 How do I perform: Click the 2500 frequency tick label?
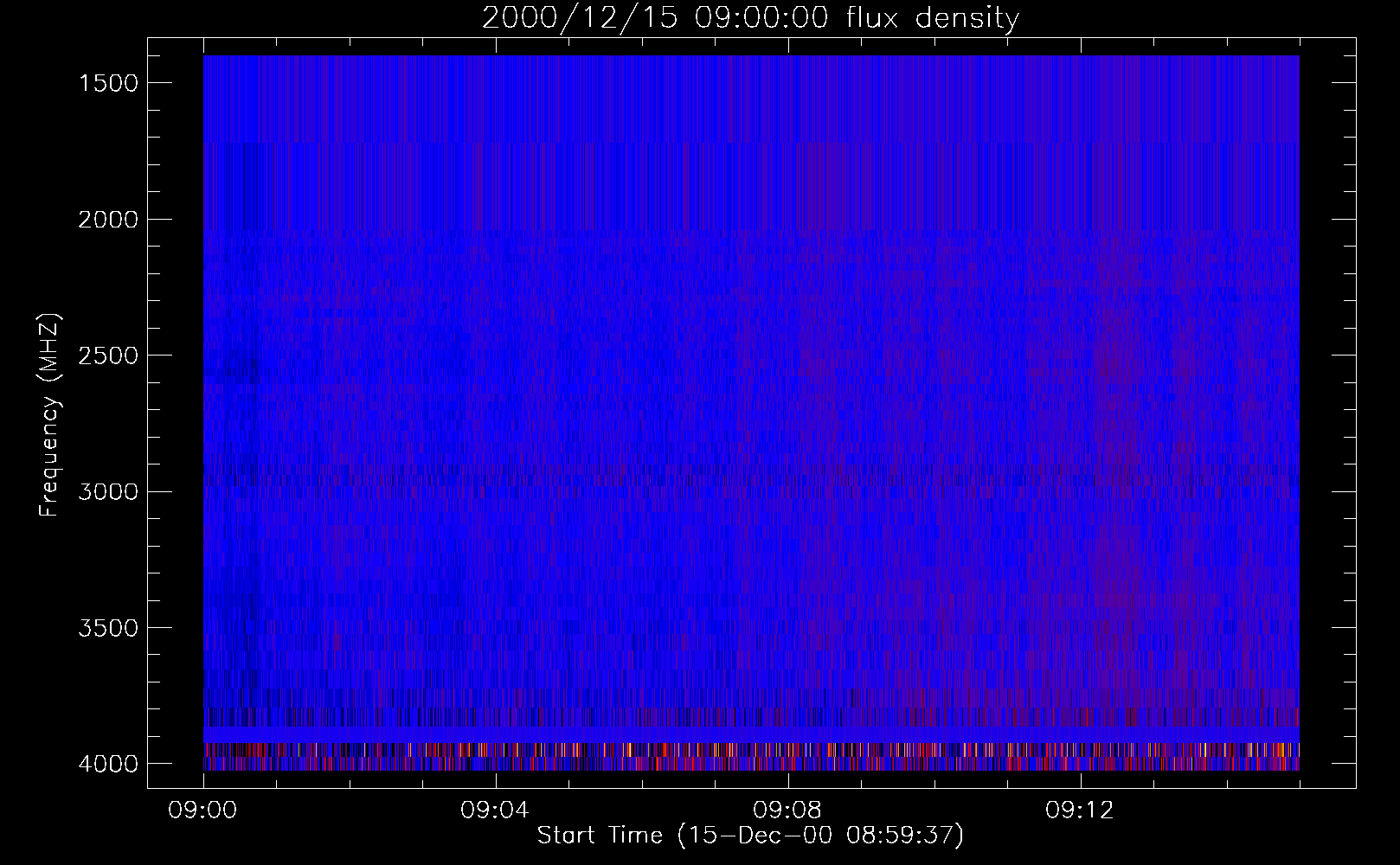[108, 356]
